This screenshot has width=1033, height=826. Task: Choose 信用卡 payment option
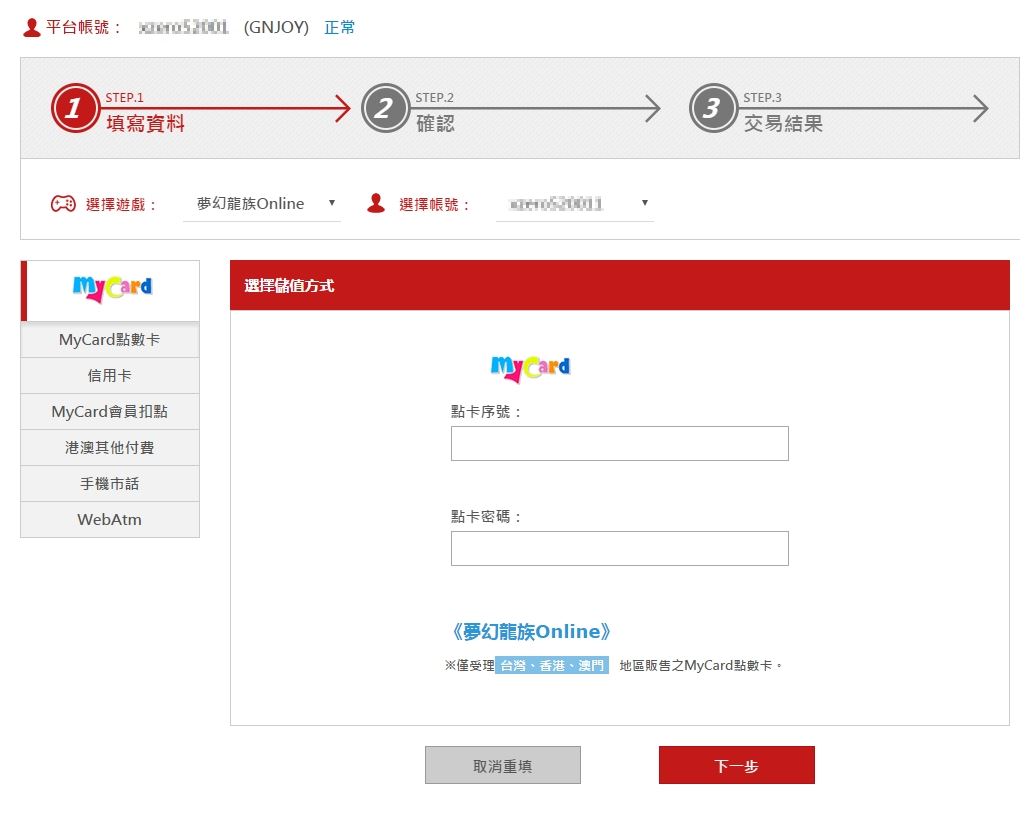pyautogui.click(x=110, y=375)
